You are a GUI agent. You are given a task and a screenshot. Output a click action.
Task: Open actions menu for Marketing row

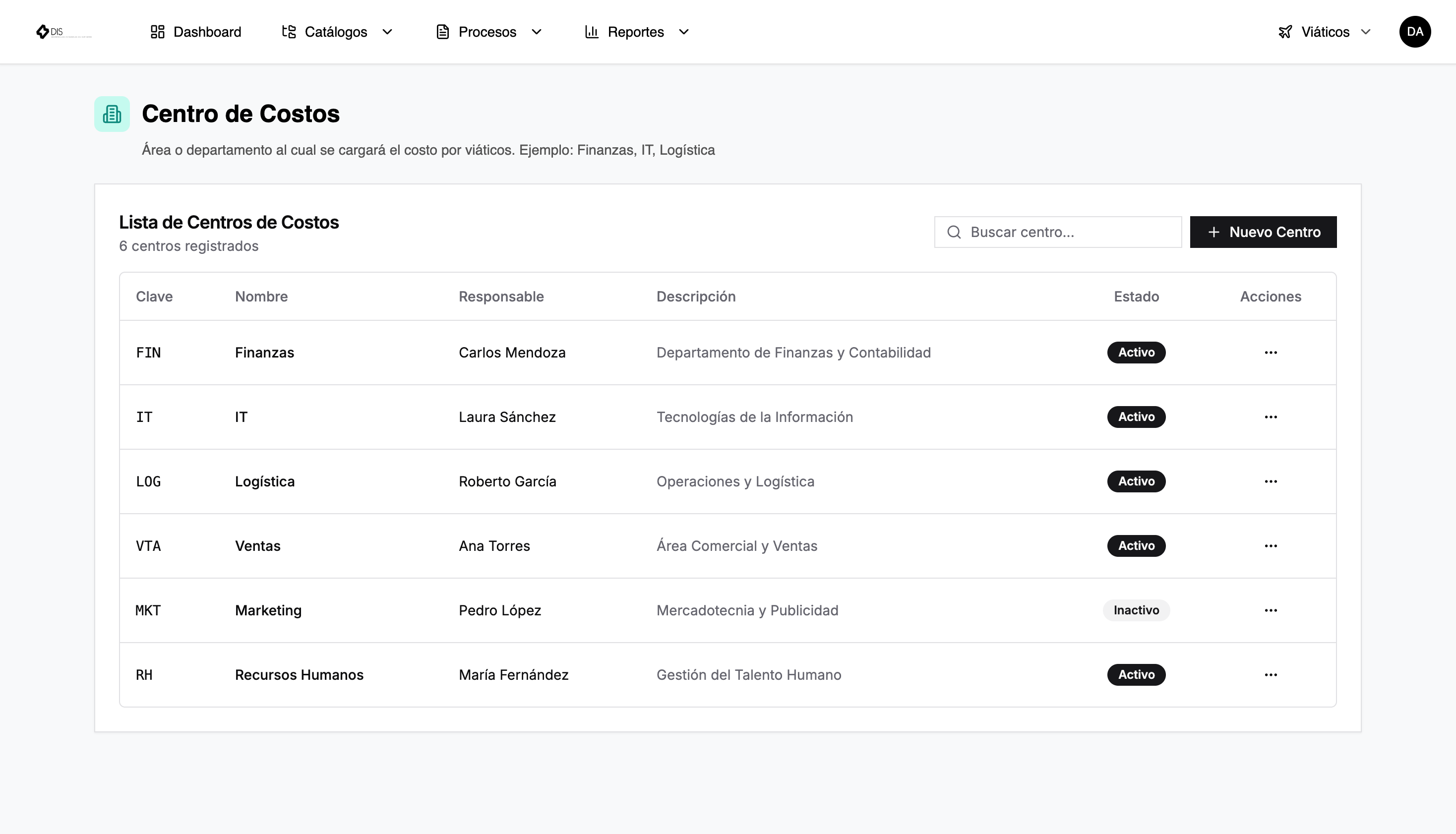pyautogui.click(x=1271, y=610)
